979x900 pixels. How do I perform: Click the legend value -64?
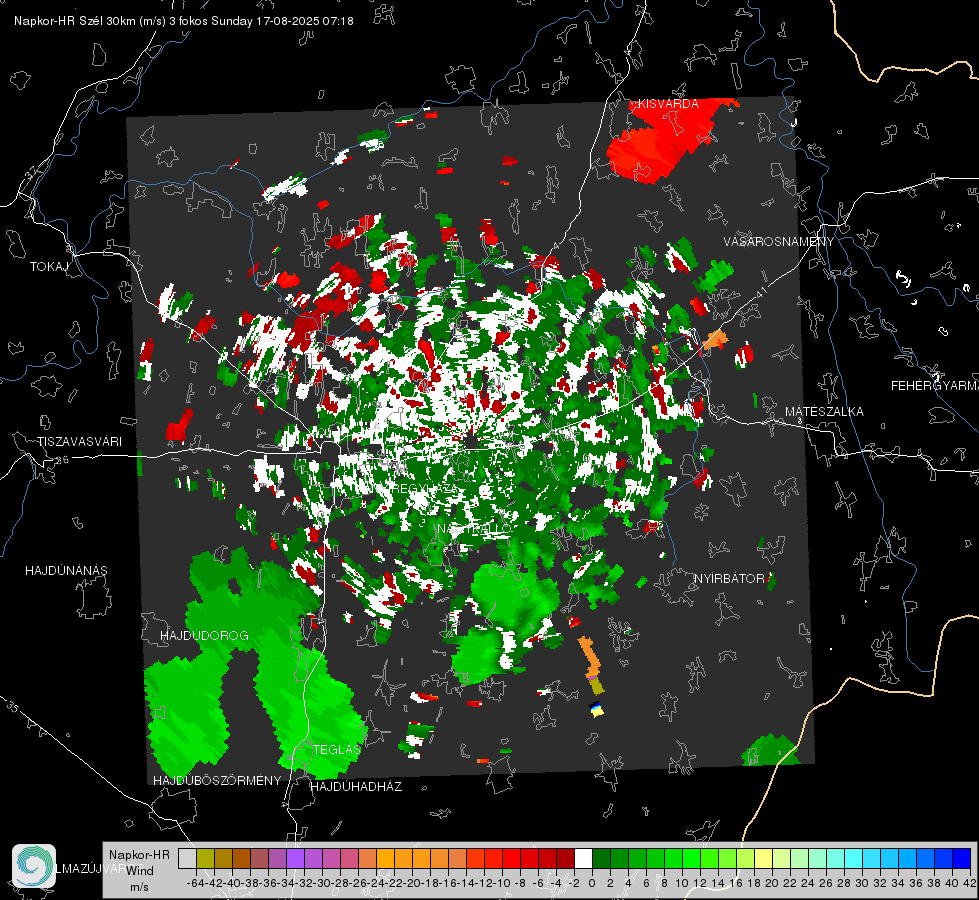[x=196, y=883]
